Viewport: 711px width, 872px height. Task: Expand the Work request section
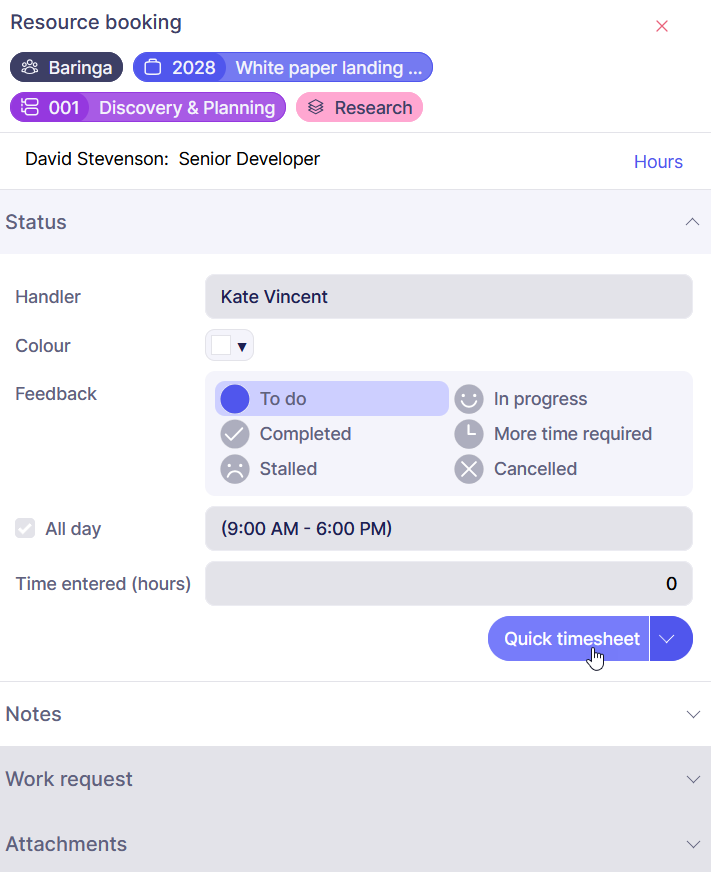693,779
